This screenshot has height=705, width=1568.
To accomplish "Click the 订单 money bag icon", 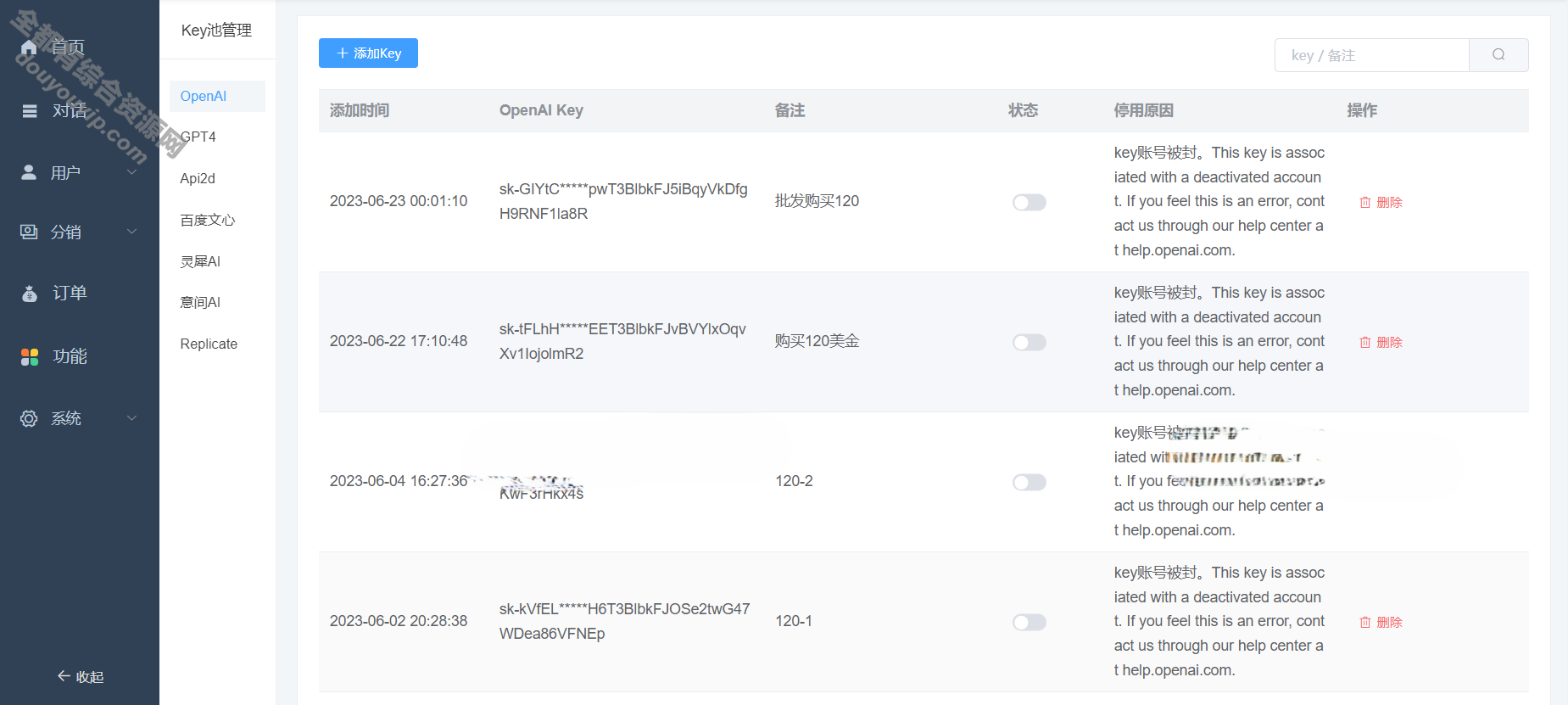I will point(30,294).
